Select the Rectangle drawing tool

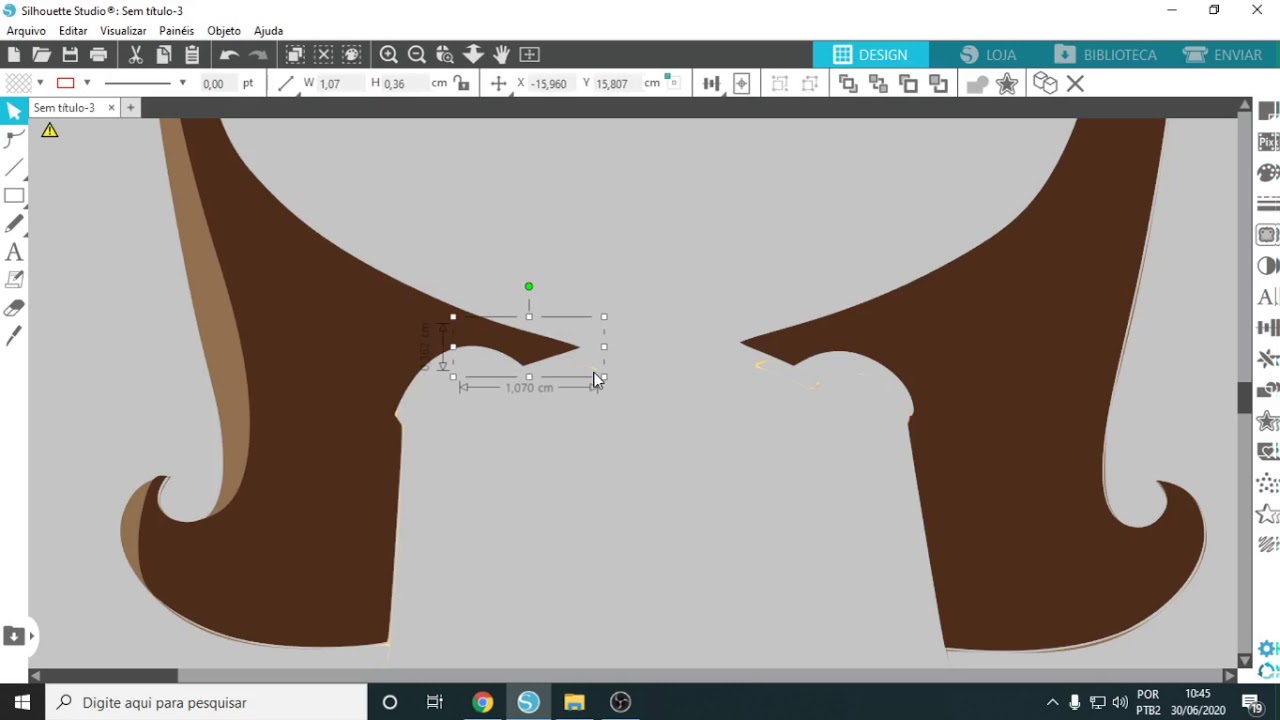14,196
